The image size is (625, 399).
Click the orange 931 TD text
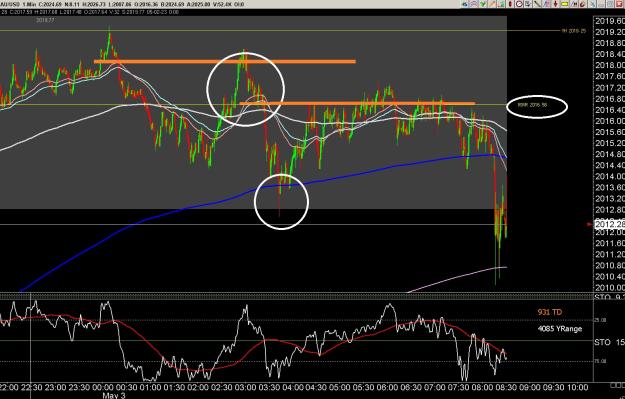click(x=550, y=312)
